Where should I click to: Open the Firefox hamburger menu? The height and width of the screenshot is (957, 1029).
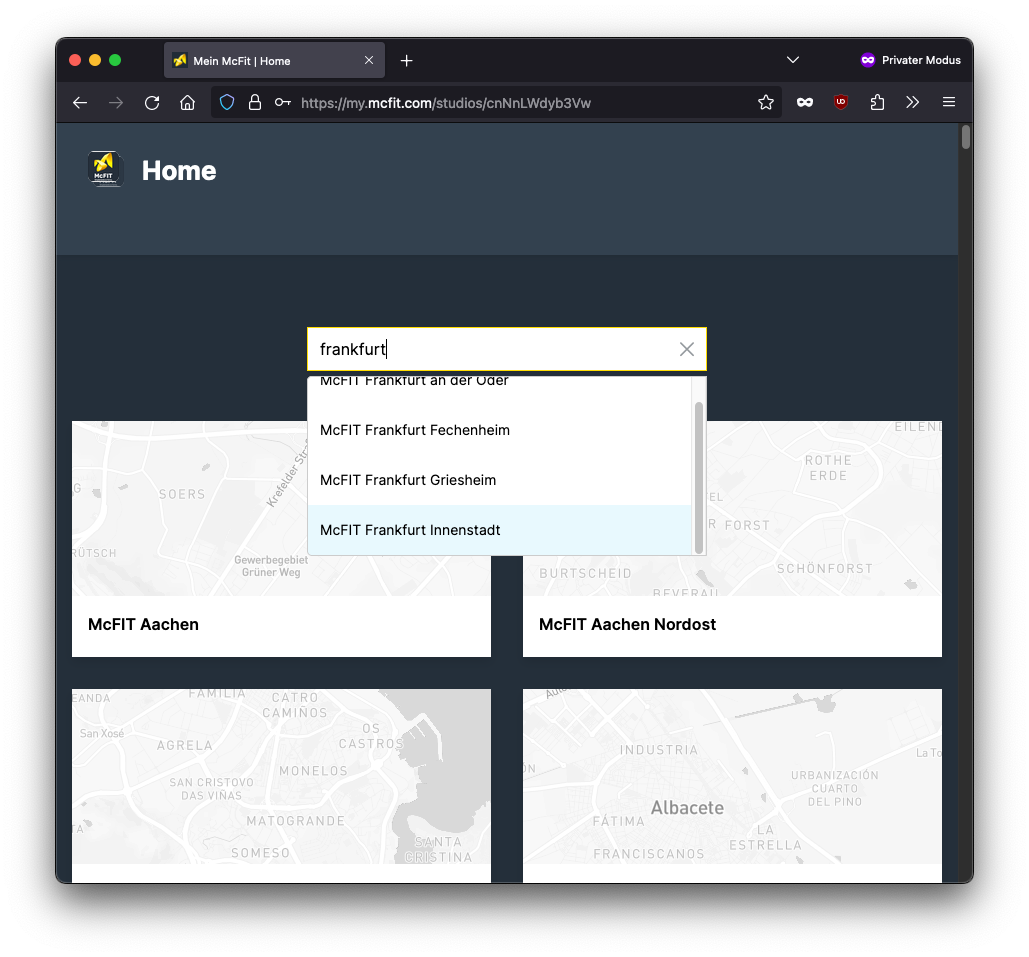(x=948, y=102)
